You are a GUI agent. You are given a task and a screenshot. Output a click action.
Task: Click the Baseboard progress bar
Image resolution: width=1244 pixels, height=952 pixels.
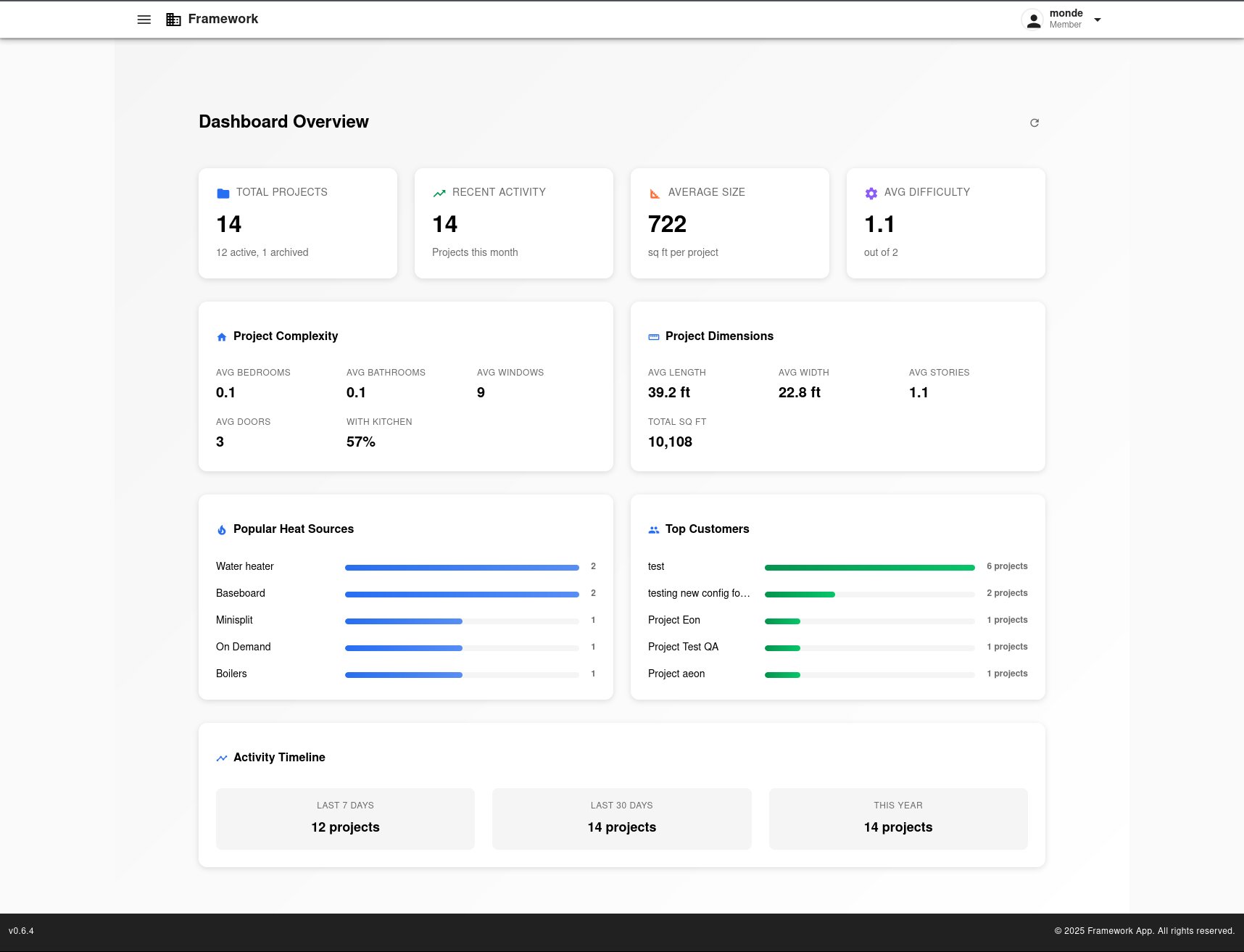point(462,595)
